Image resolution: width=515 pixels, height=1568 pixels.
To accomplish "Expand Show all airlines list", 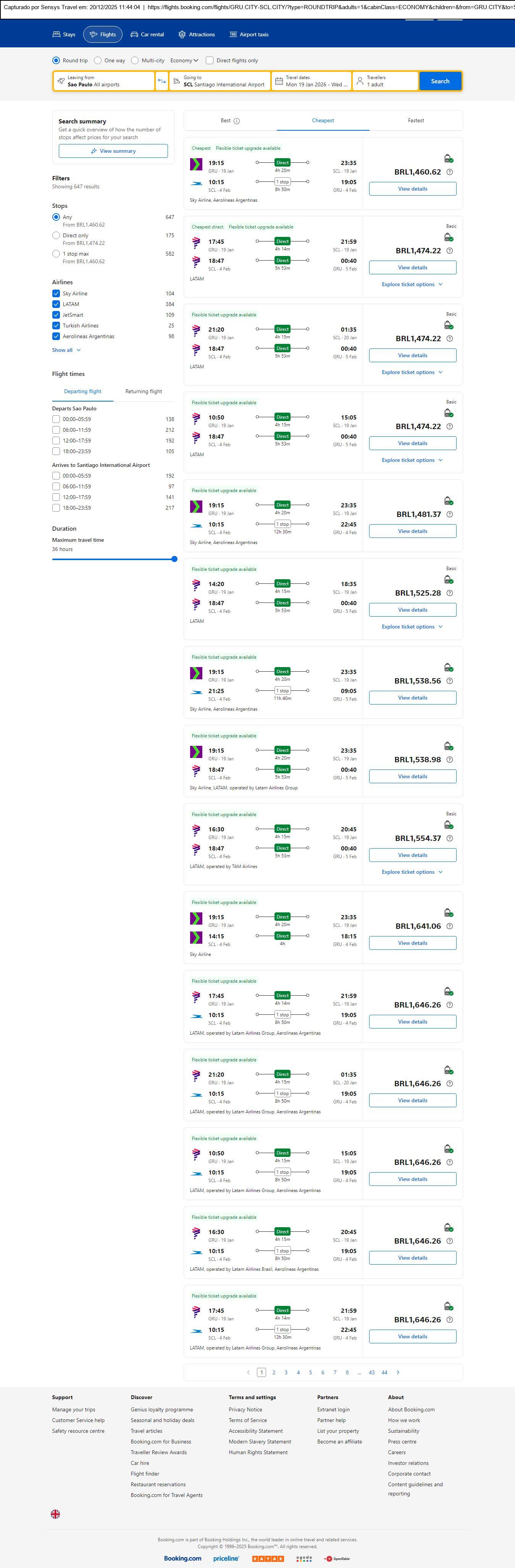I will (66, 350).
